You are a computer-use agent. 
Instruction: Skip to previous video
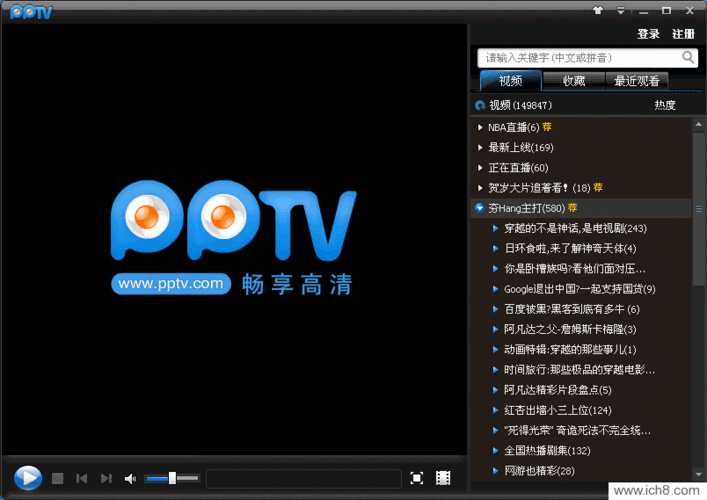[x=82, y=478]
